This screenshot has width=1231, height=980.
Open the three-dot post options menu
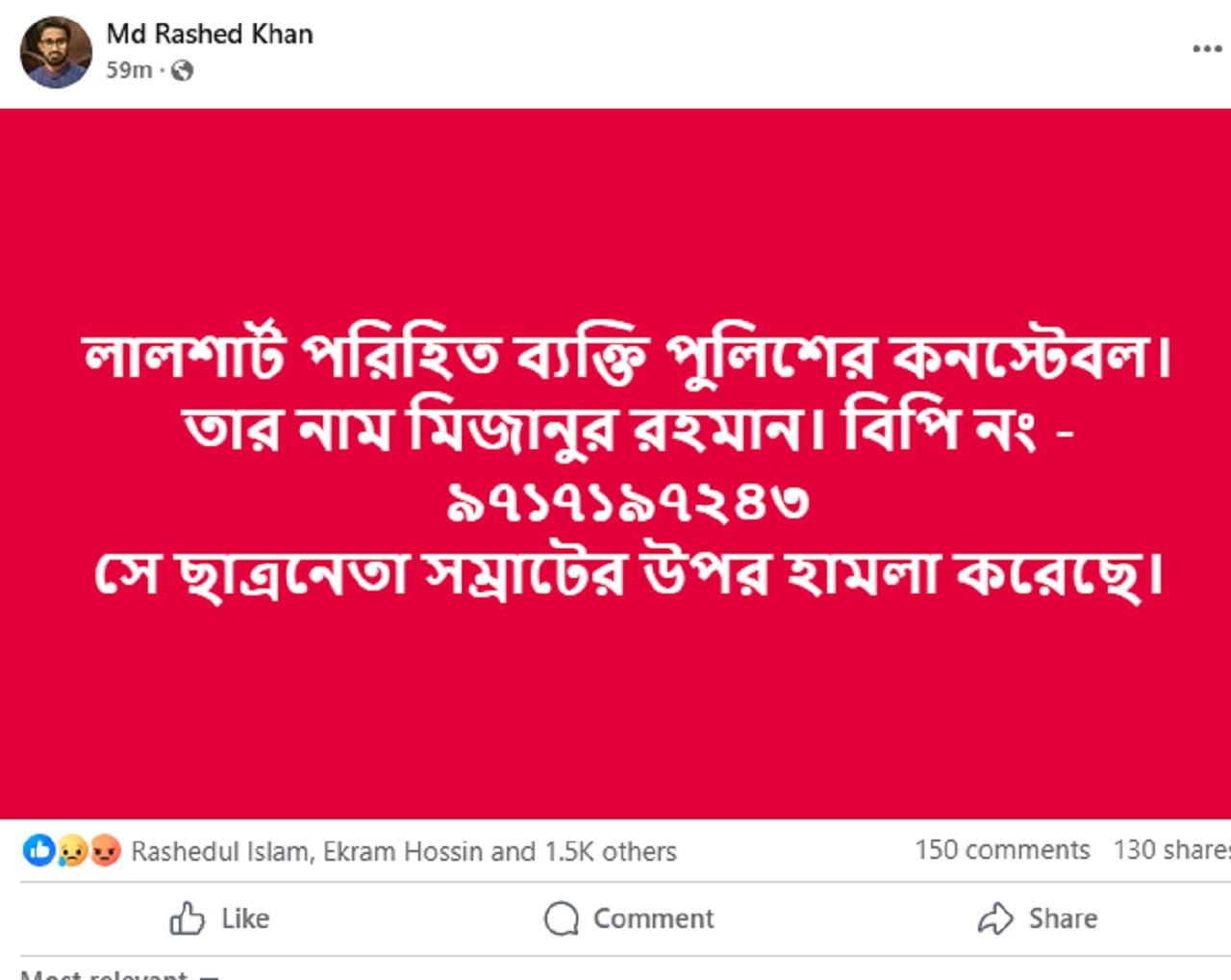(x=1206, y=48)
